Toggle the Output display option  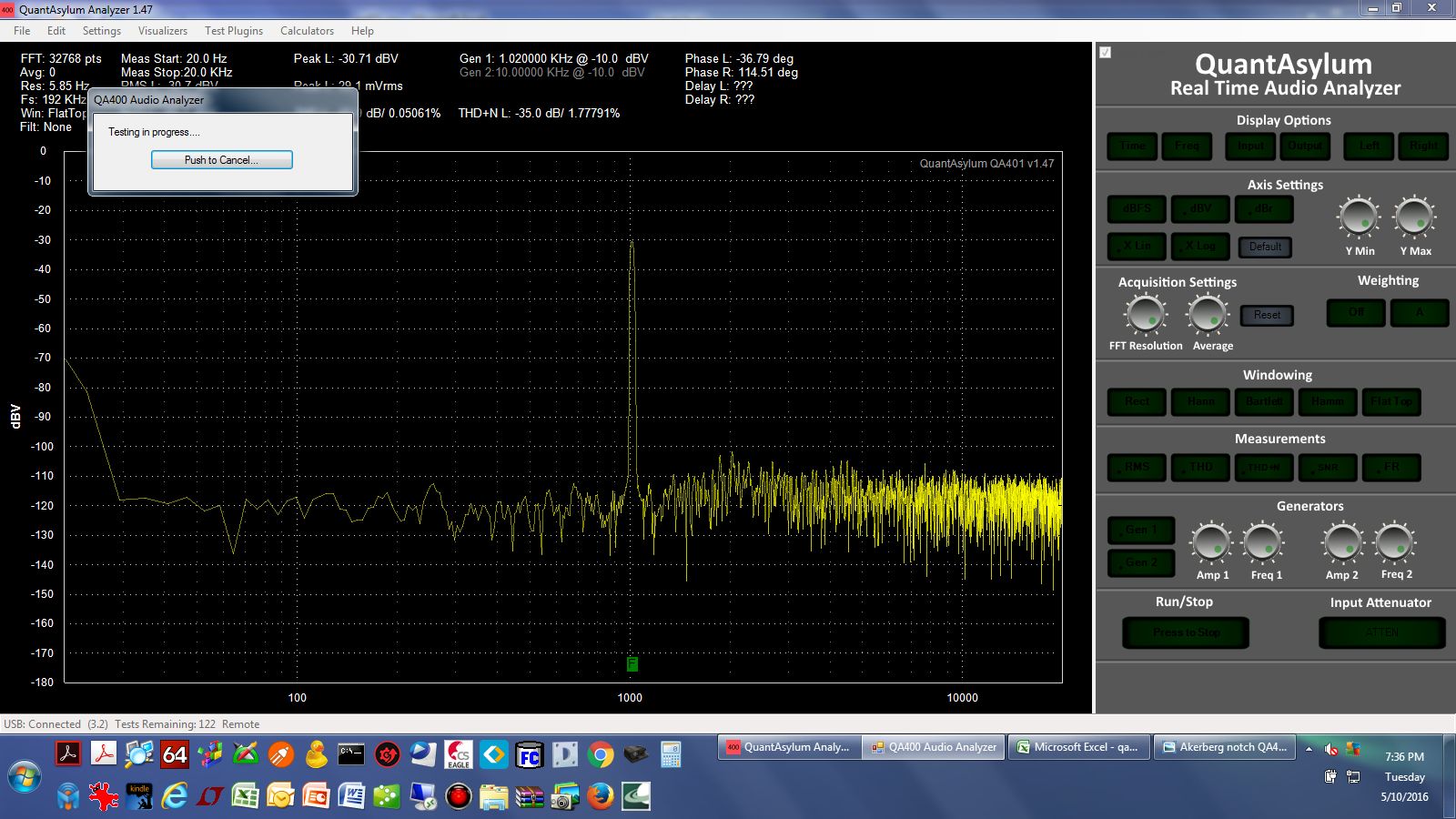[1305, 146]
